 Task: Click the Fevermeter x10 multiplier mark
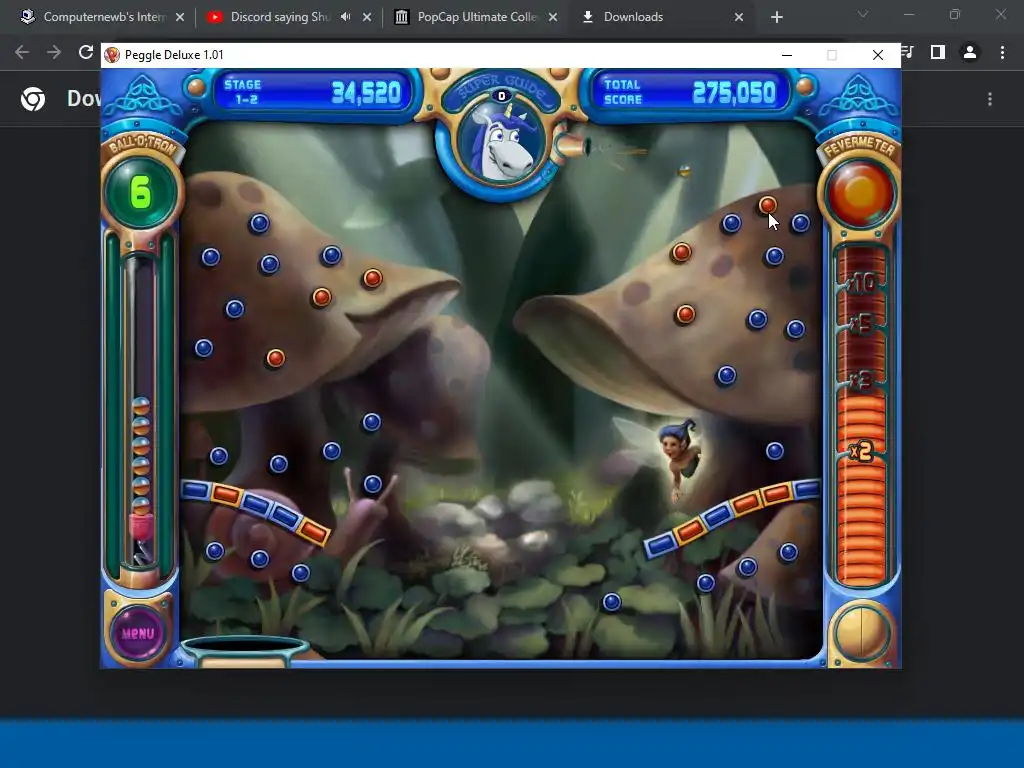click(x=861, y=283)
